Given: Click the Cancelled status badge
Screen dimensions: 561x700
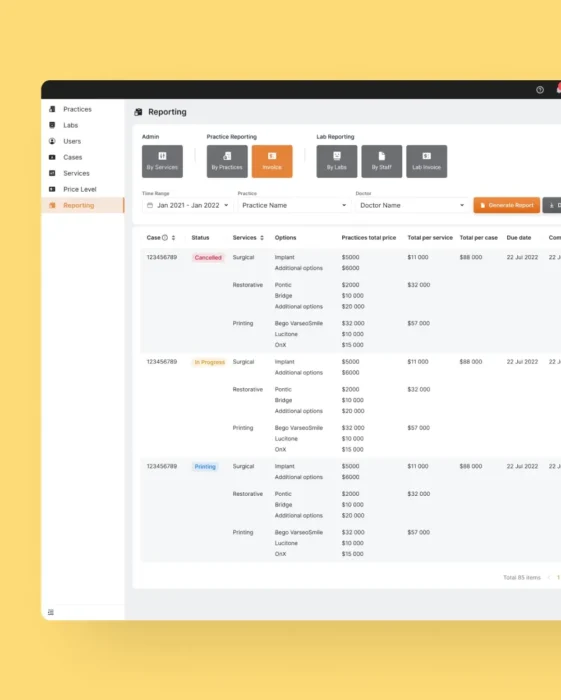Looking at the screenshot, I should point(208,258).
